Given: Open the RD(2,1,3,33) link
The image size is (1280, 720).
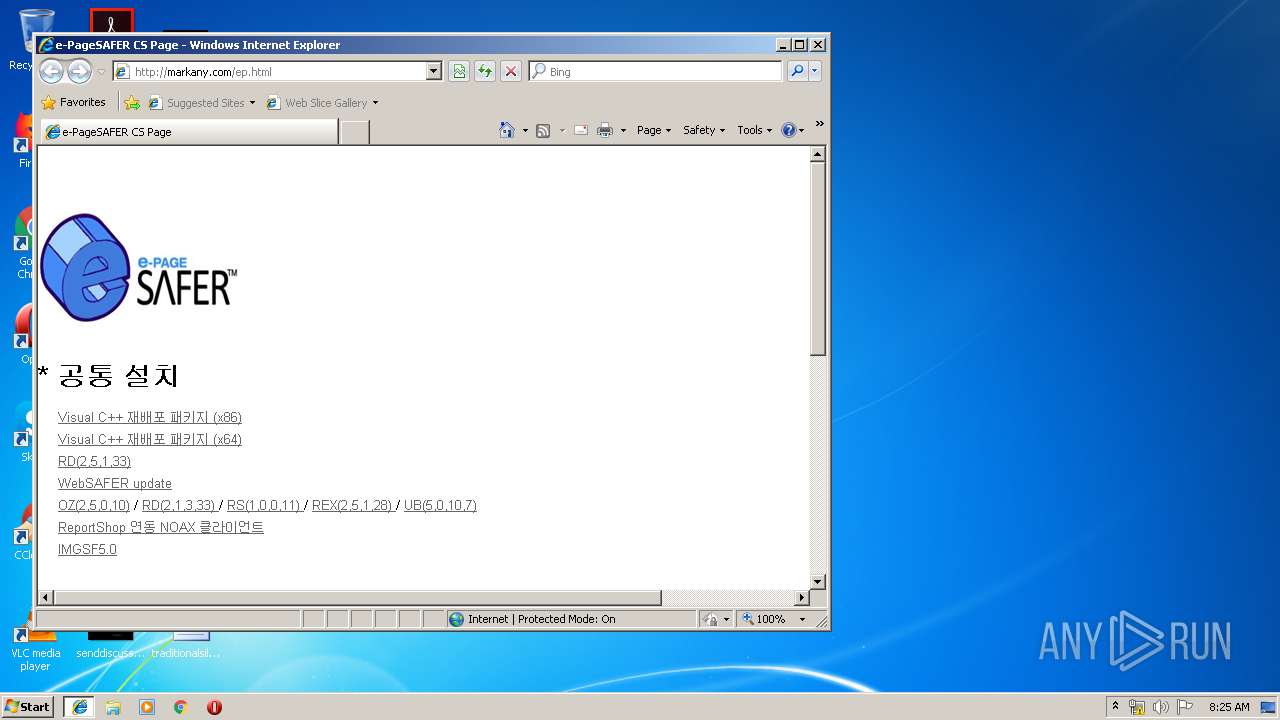Looking at the screenshot, I should (179, 505).
